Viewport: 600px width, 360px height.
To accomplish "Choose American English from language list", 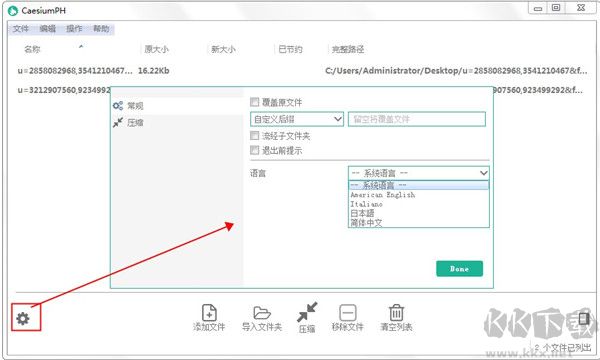I will [x=419, y=195].
